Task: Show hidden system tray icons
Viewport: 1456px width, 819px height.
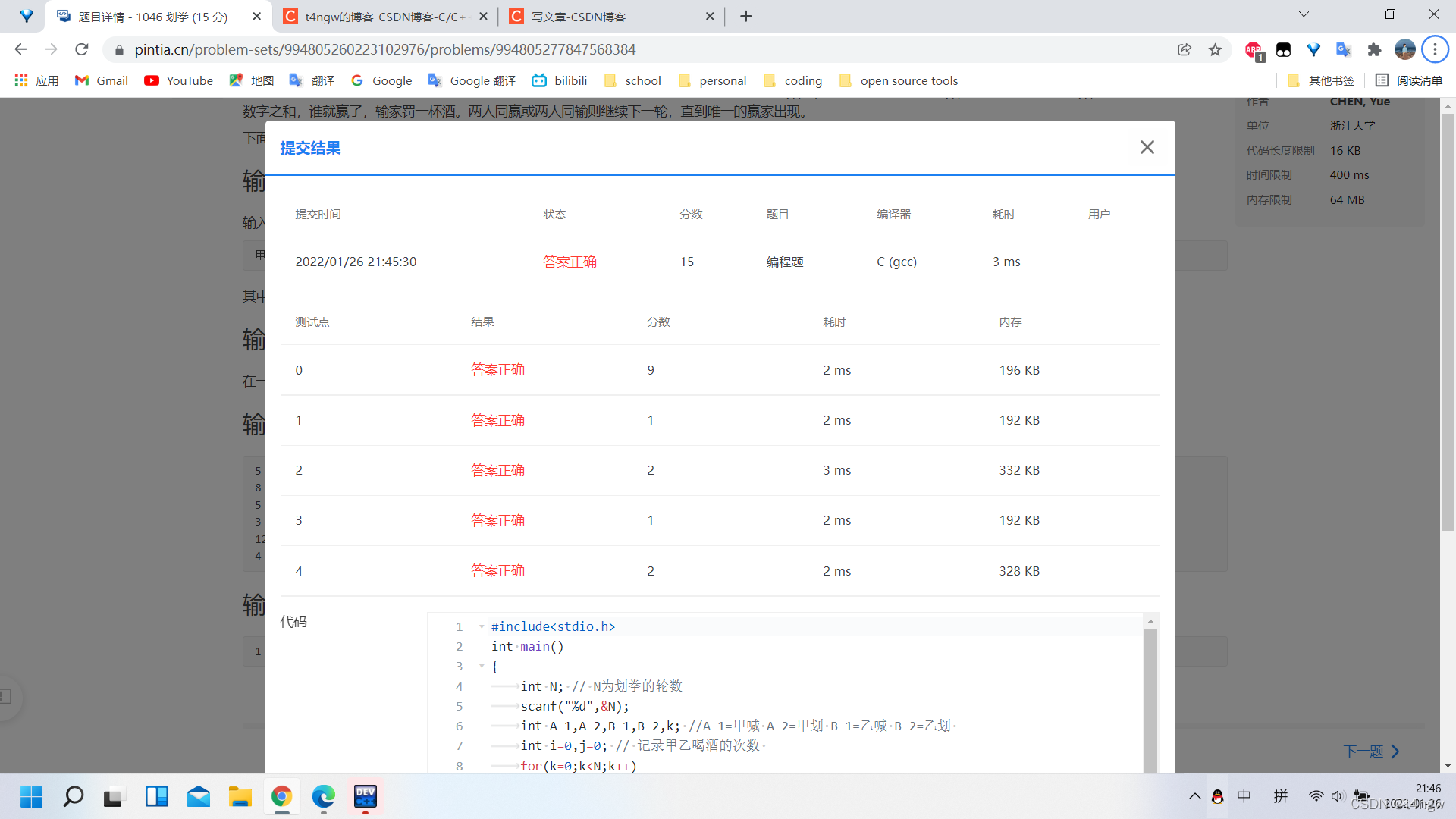Action: pos(1194,796)
